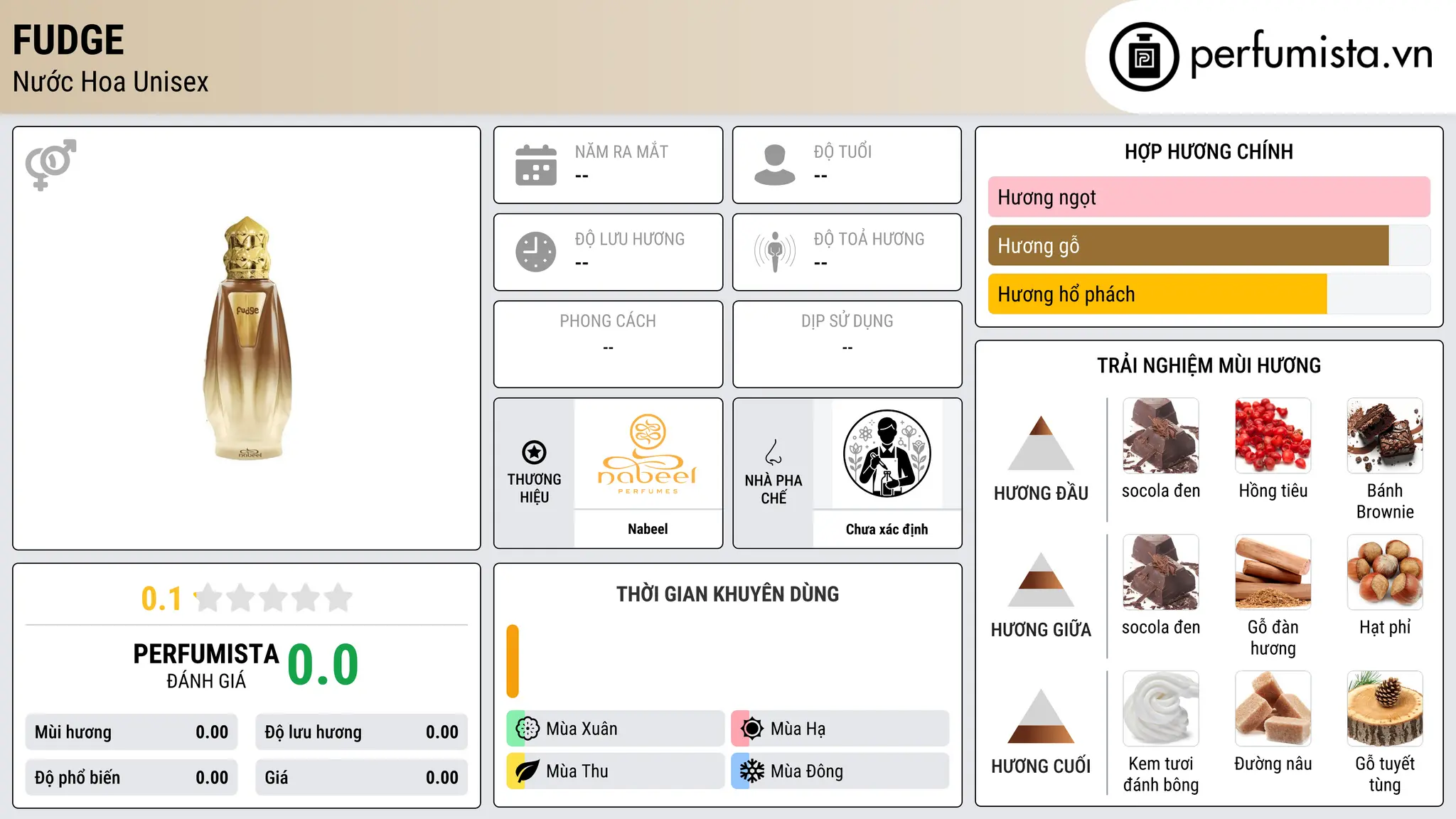Viewport: 1456px width, 819px height.
Task: Click the Trải nghiệm mùi hương heading
Action: (1209, 365)
